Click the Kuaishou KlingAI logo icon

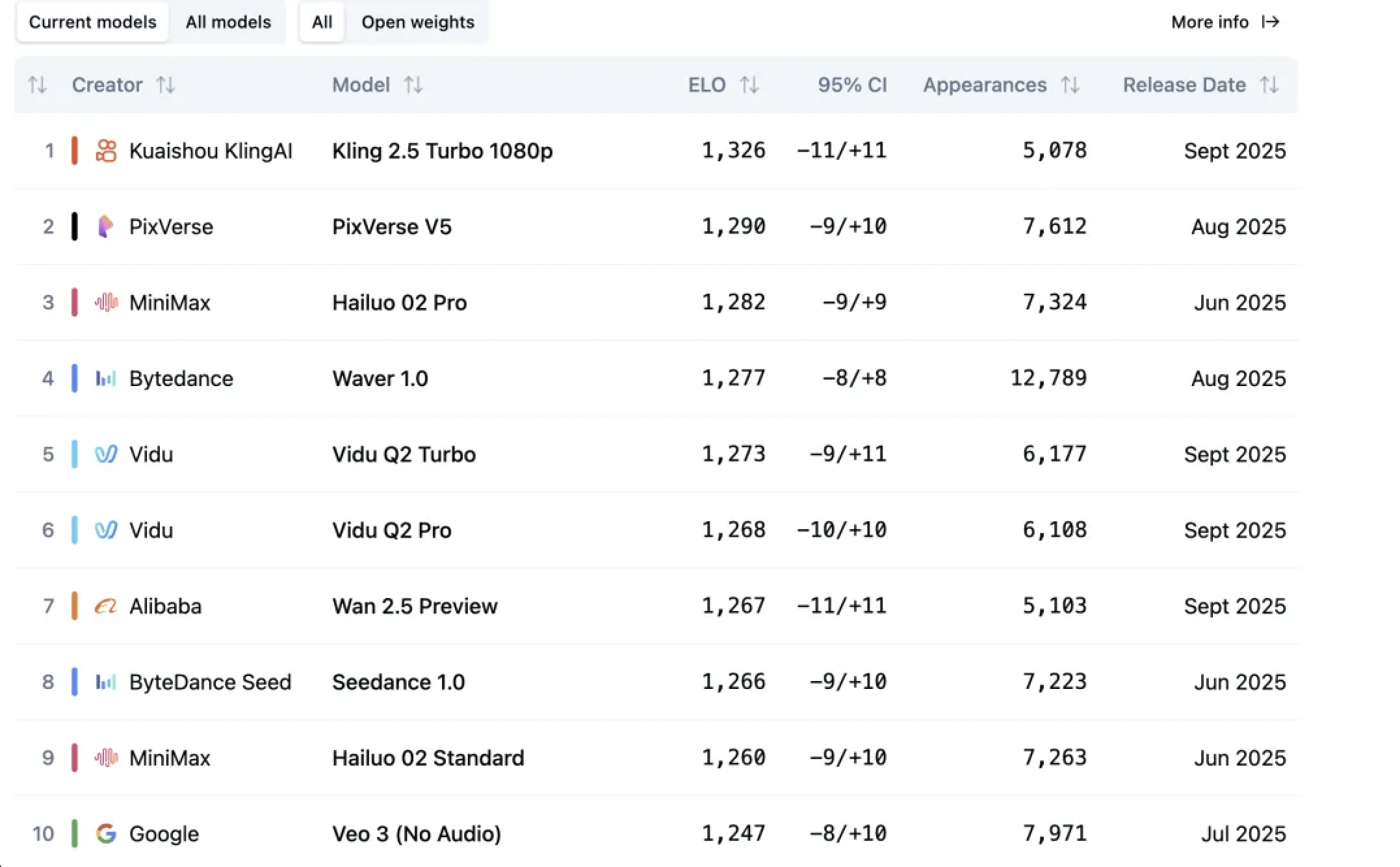point(106,151)
